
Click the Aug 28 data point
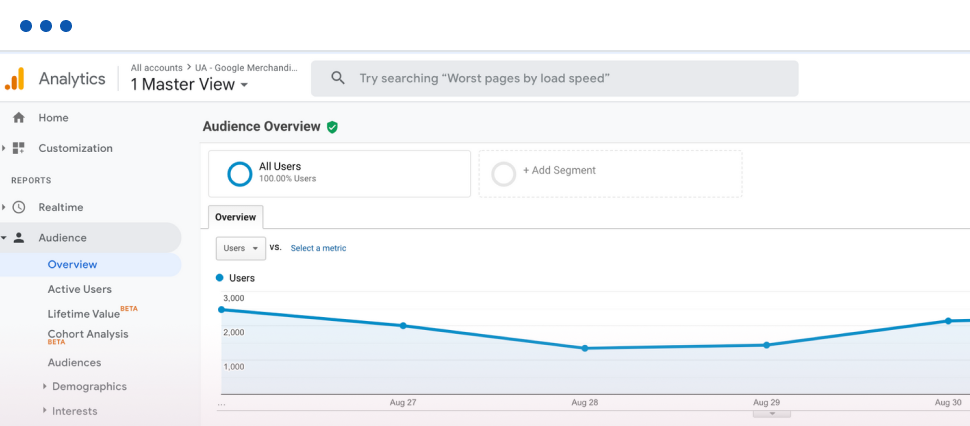(x=585, y=348)
